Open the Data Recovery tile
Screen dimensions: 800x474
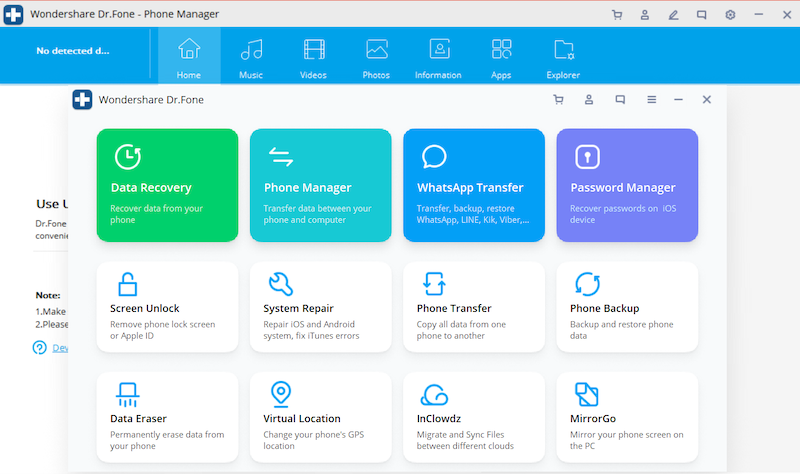click(167, 185)
